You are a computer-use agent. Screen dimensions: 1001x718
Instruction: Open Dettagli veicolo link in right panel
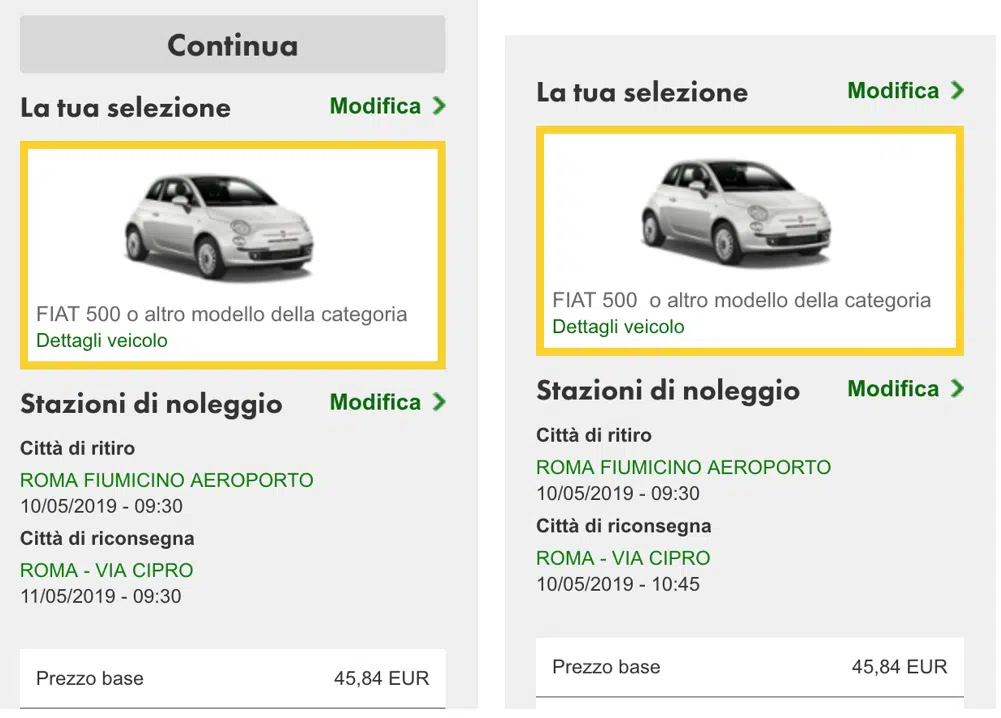pyautogui.click(x=618, y=327)
